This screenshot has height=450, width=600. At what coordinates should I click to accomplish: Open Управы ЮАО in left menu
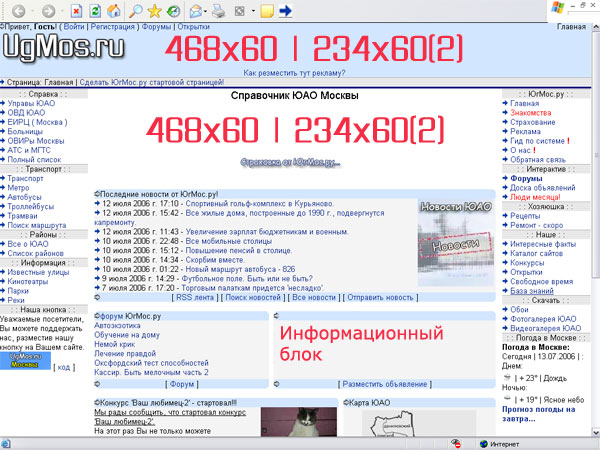pyautogui.click(x=31, y=103)
